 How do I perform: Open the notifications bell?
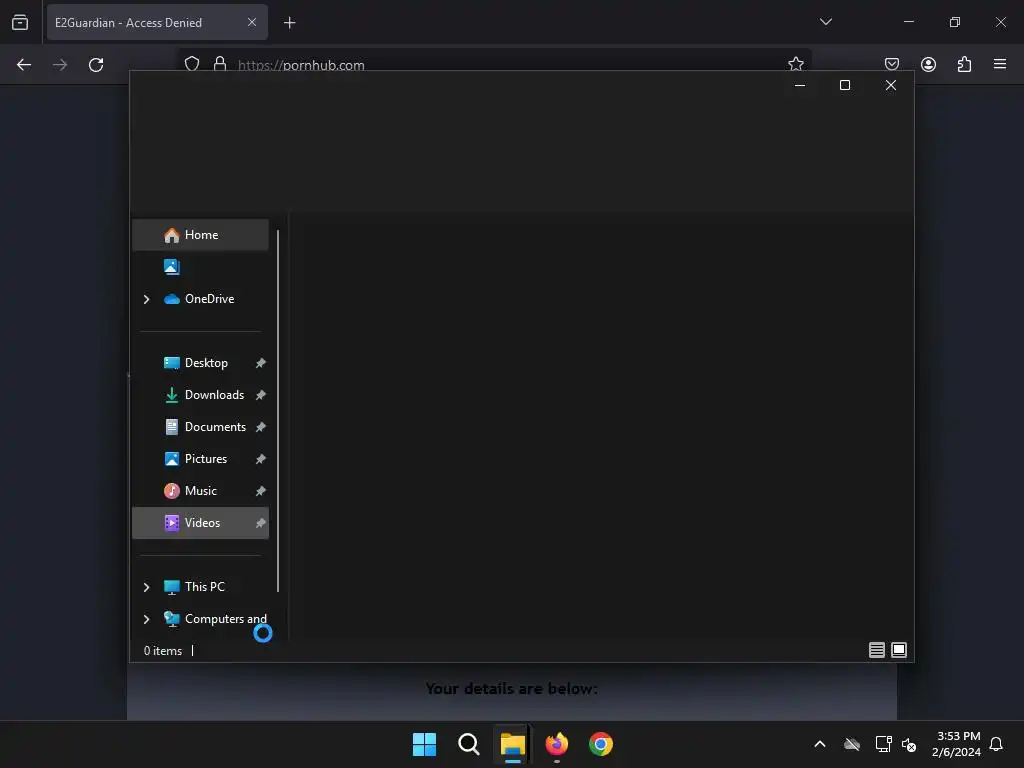997,744
